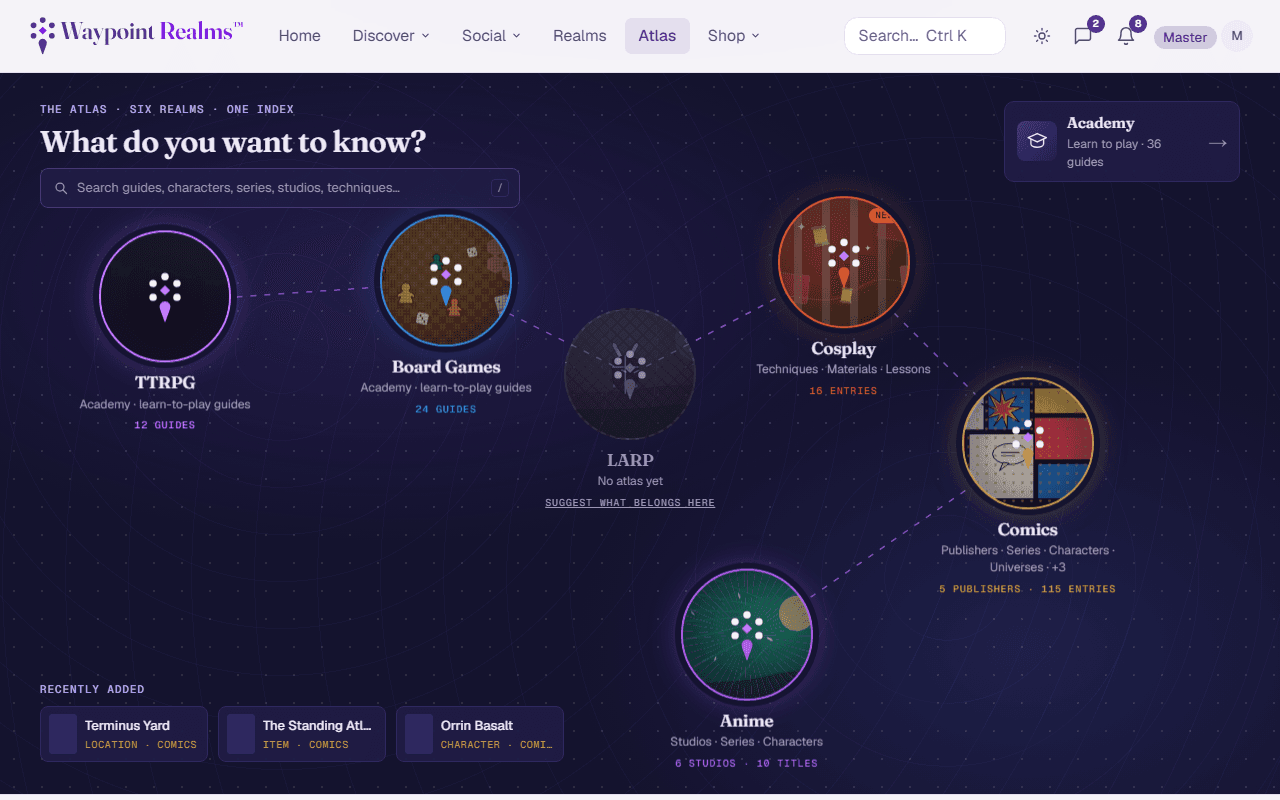Viewport: 1280px width, 800px height.
Task: Click the M user avatar
Action: click(1237, 36)
